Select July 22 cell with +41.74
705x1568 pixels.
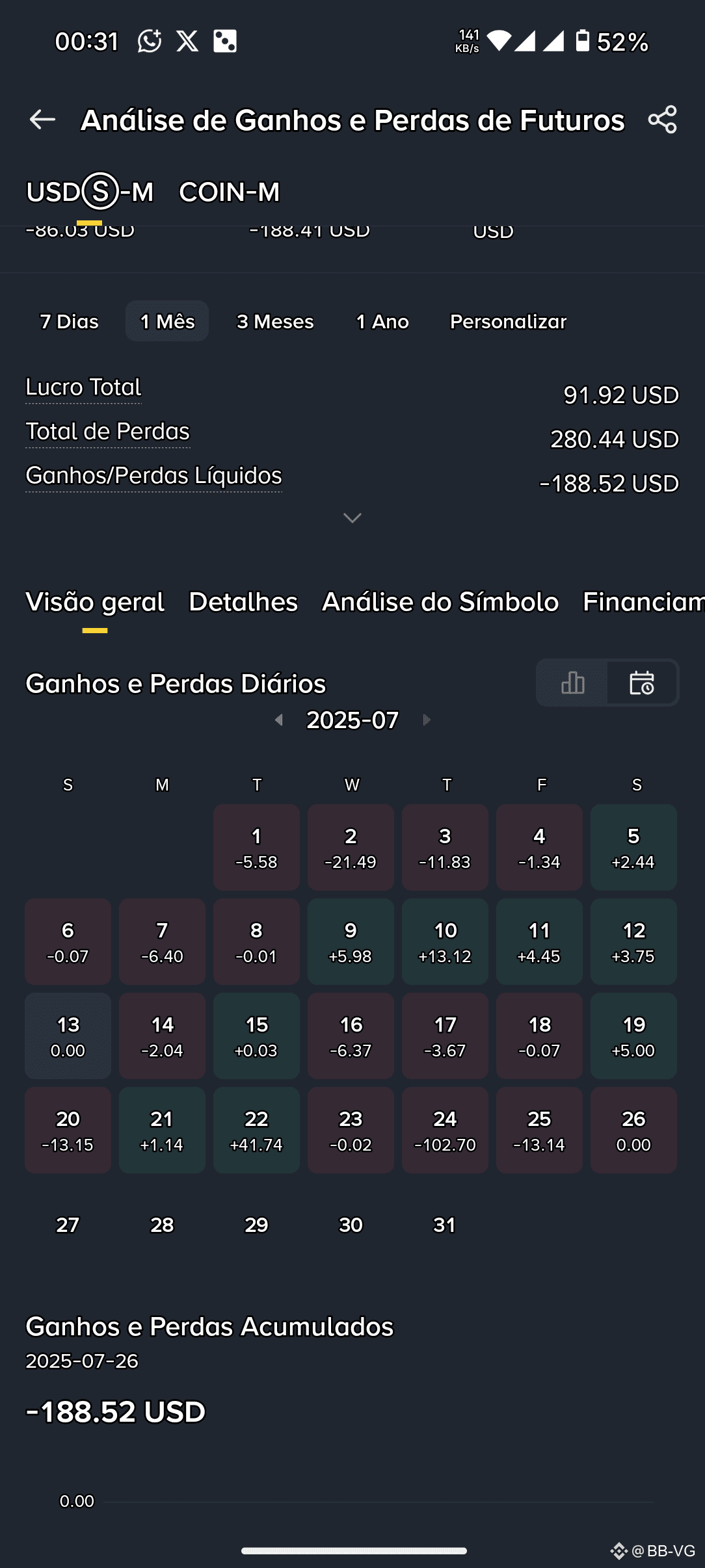point(256,1130)
